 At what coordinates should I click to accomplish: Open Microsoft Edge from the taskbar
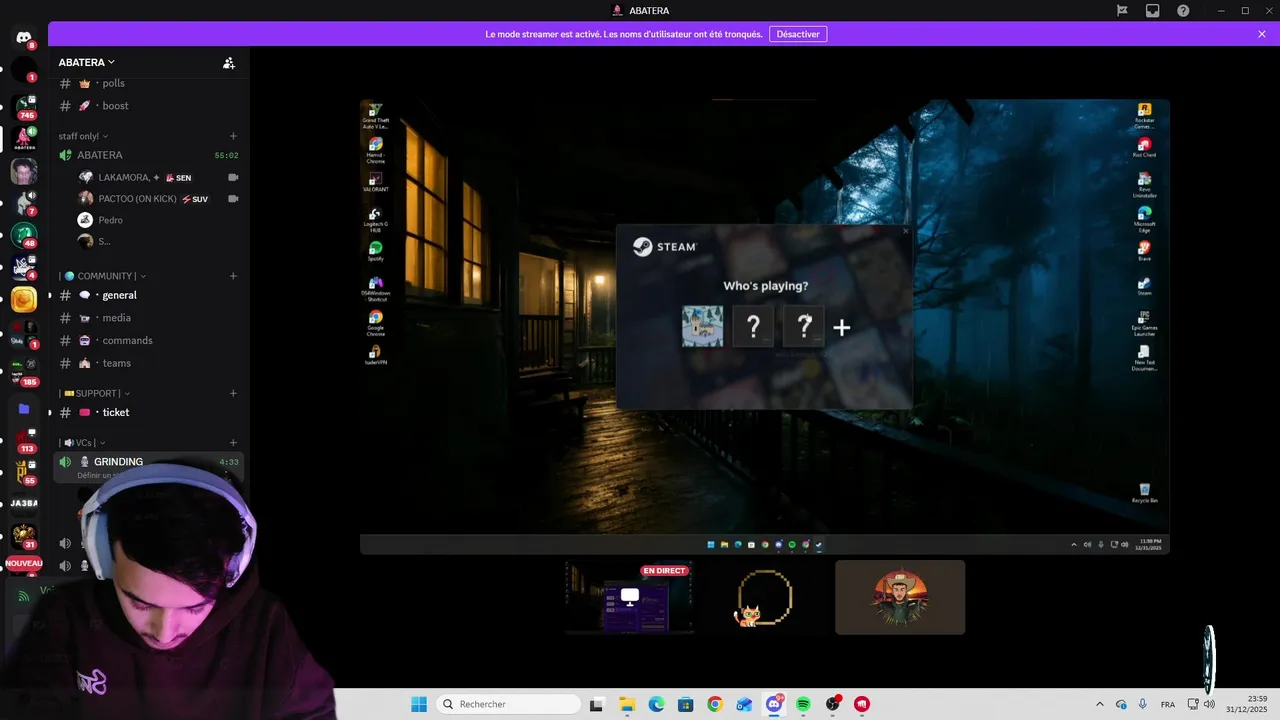pyautogui.click(x=656, y=704)
